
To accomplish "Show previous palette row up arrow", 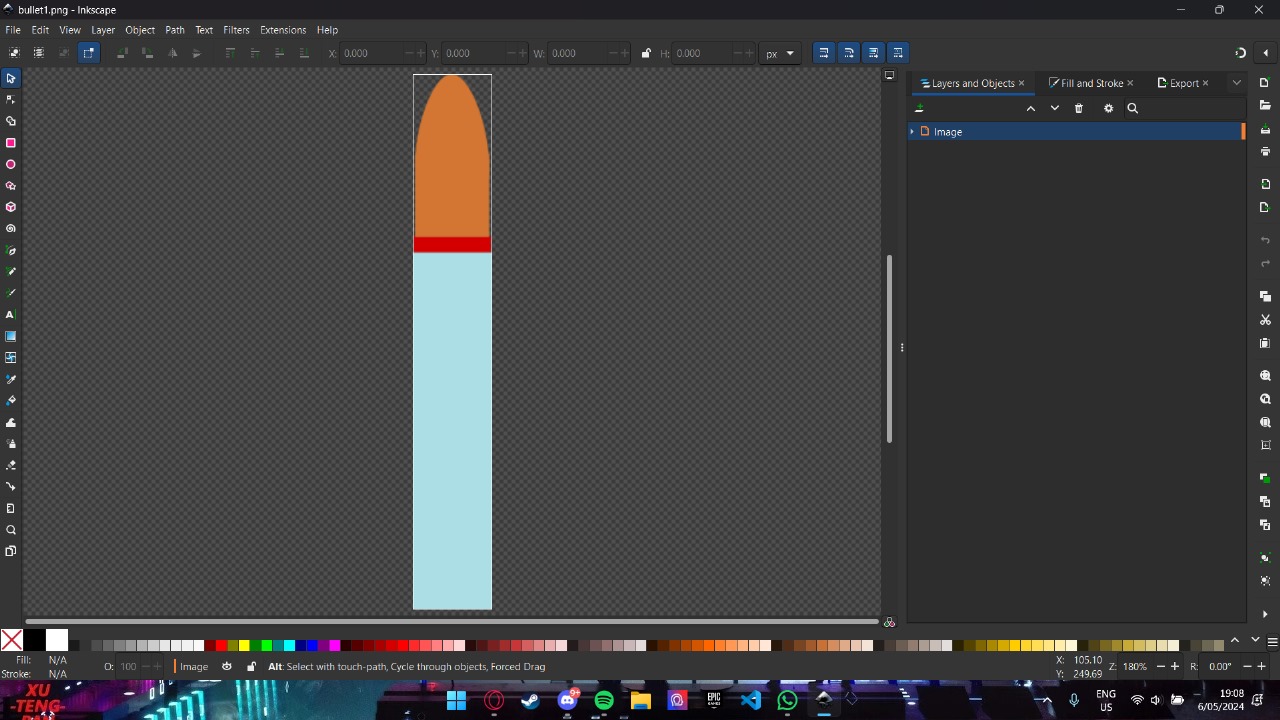I will [1235, 641].
